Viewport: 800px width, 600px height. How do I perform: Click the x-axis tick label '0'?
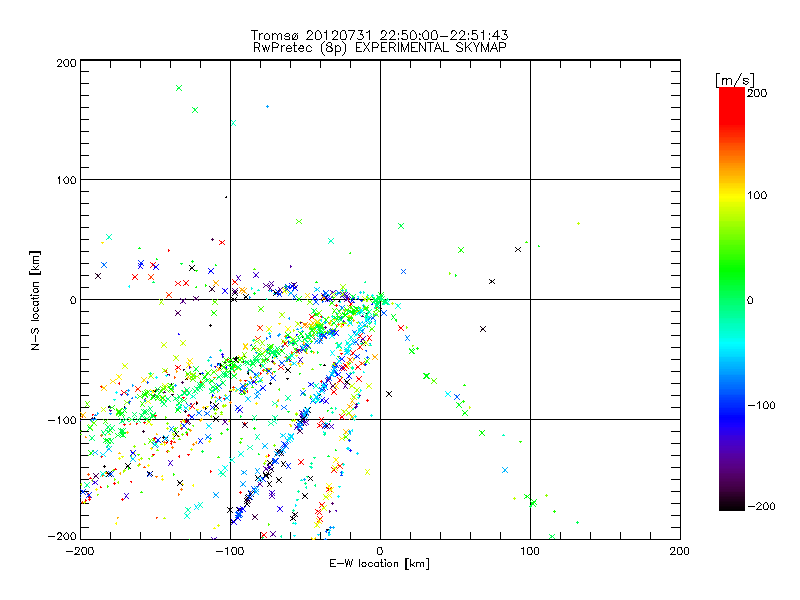click(380, 551)
